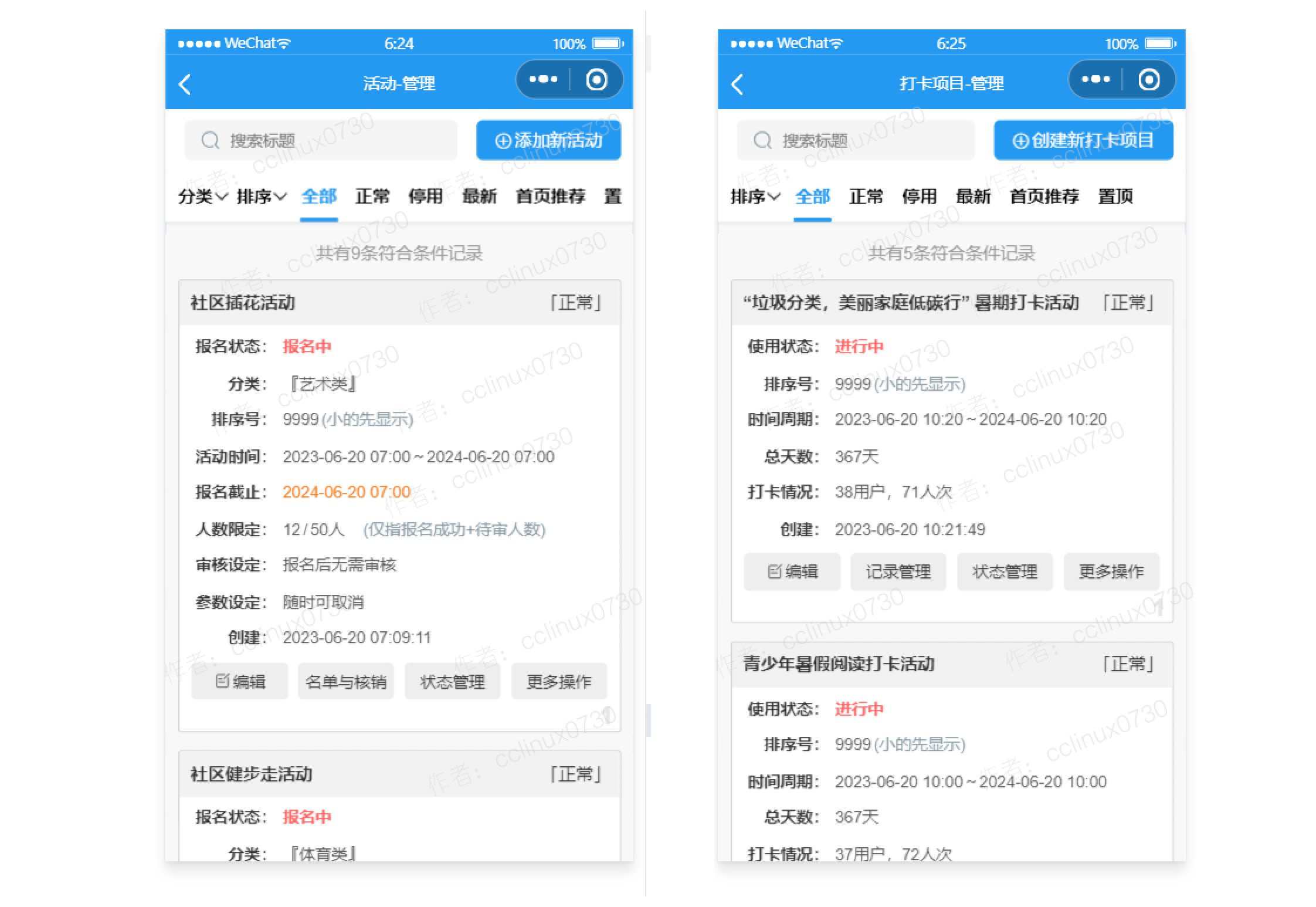Click 『体育类』 category on 社区健步走活动
The image size is (1316, 907).
click(324, 854)
